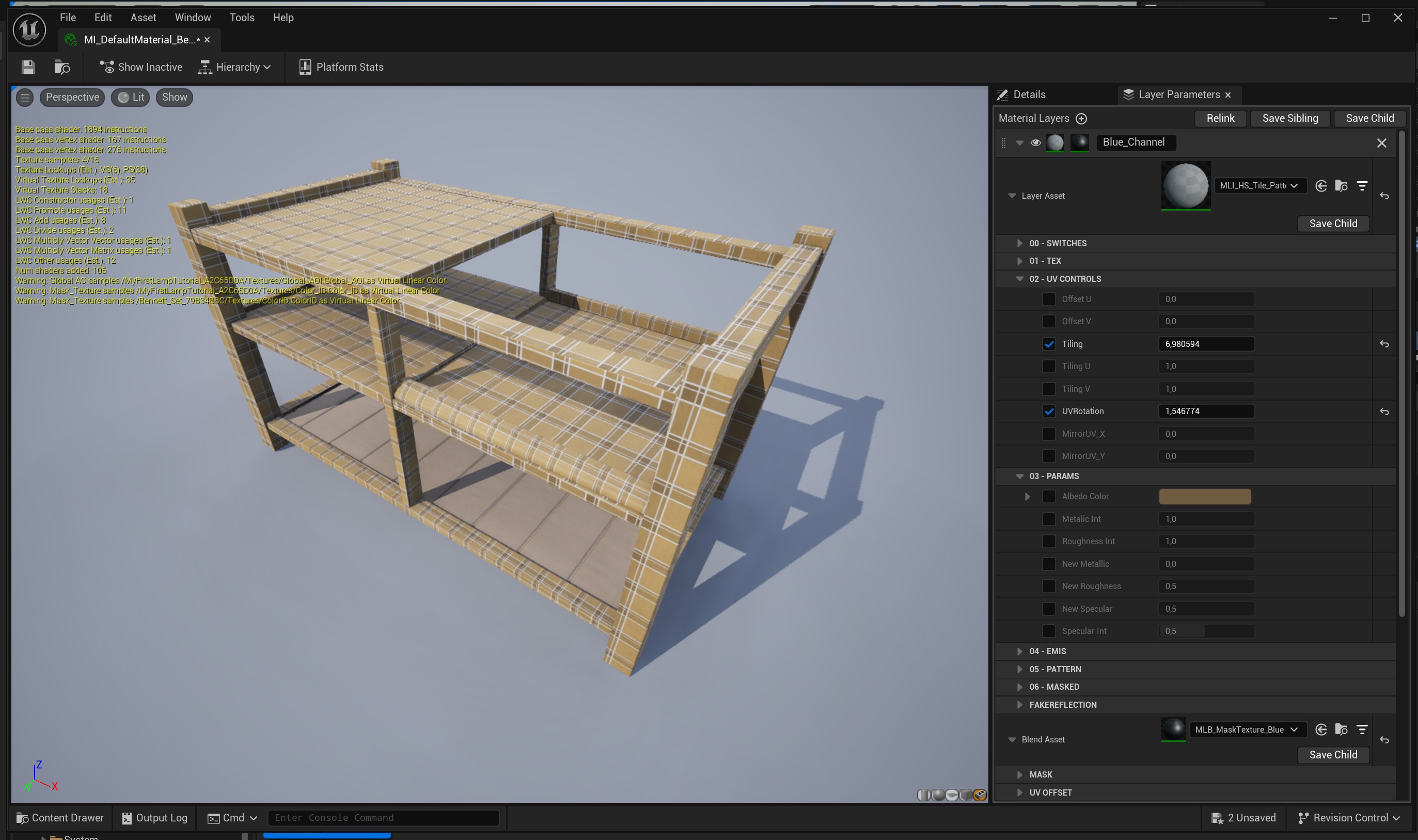Open the Albedo Color swatch picker
Viewport: 1418px width, 840px height.
point(1205,497)
